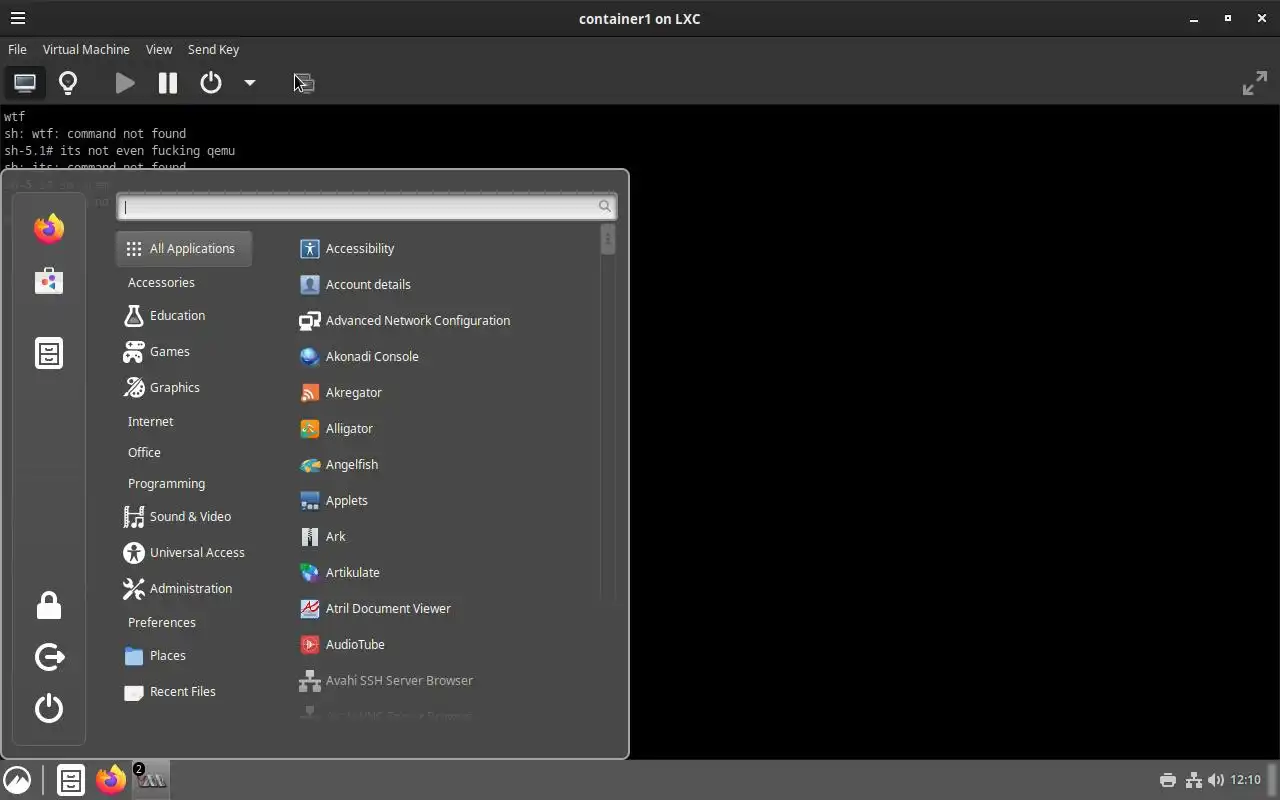Click the Shut Down power icon in the menu
Image resolution: width=1280 pixels, height=800 pixels.
click(x=49, y=708)
